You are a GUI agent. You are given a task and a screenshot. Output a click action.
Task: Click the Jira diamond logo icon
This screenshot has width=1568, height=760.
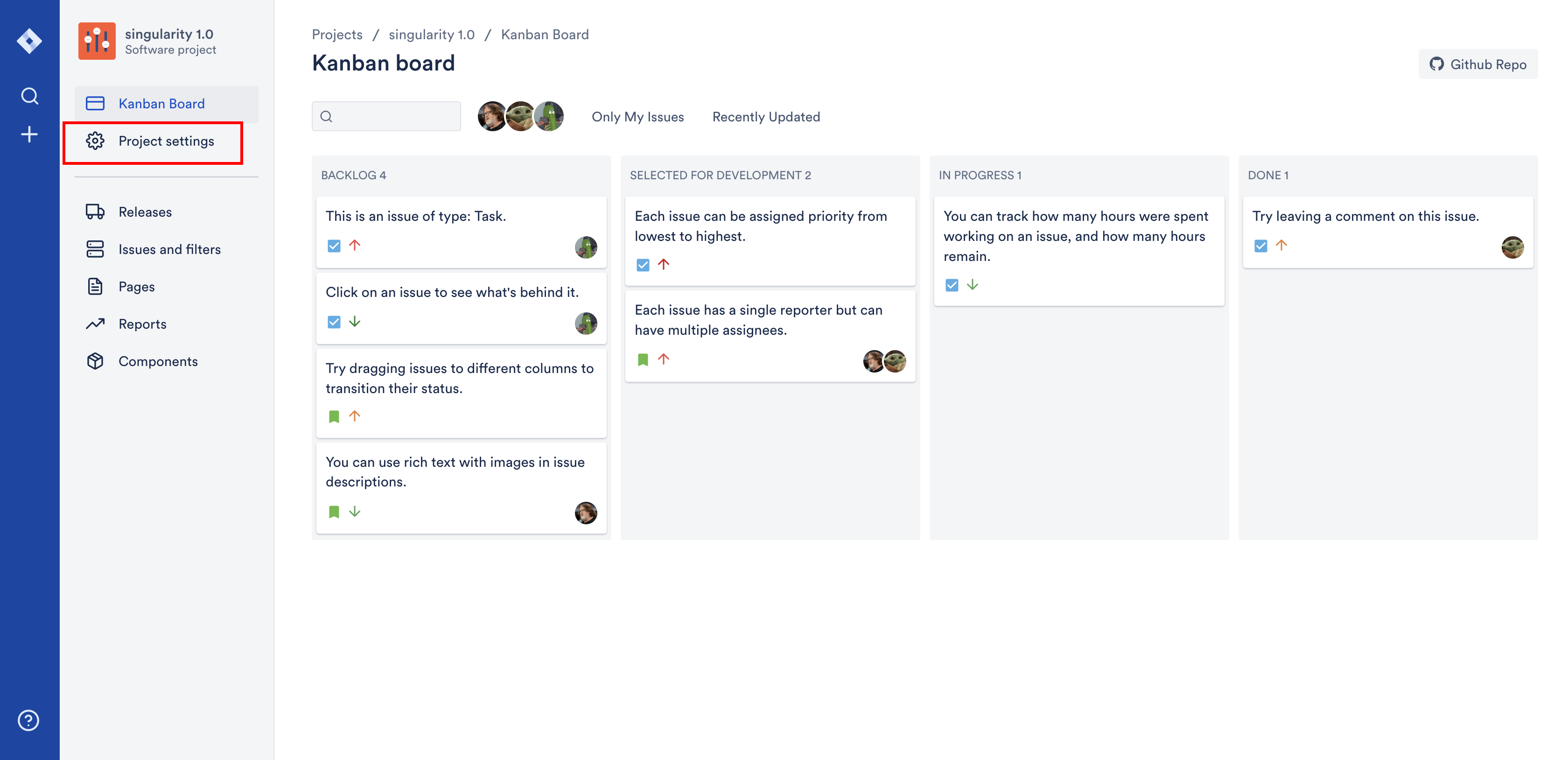coord(29,42)
